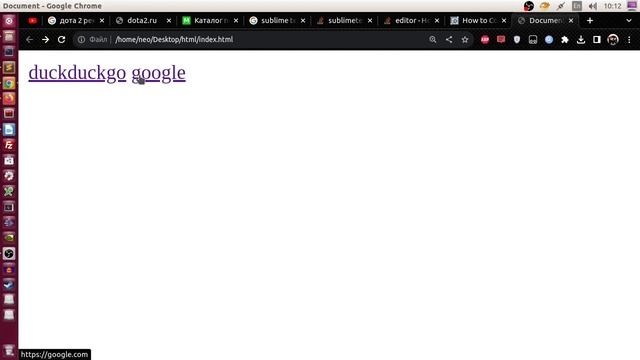The image size is (640, 360).
Task: Close the 'How to' tab
Action: 504,20
